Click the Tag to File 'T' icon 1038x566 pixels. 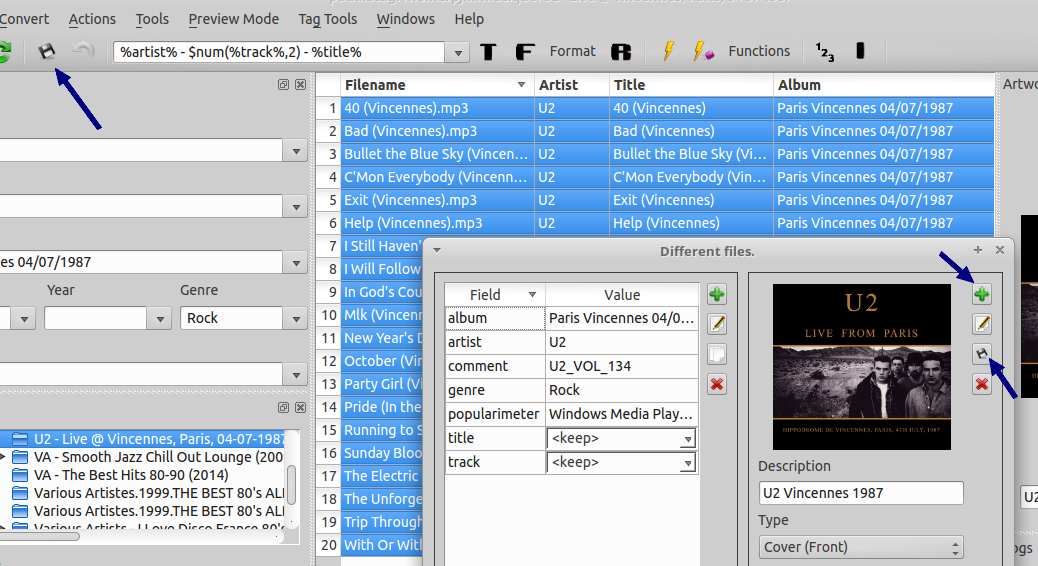pyautogui.click(x=488, y=52)
